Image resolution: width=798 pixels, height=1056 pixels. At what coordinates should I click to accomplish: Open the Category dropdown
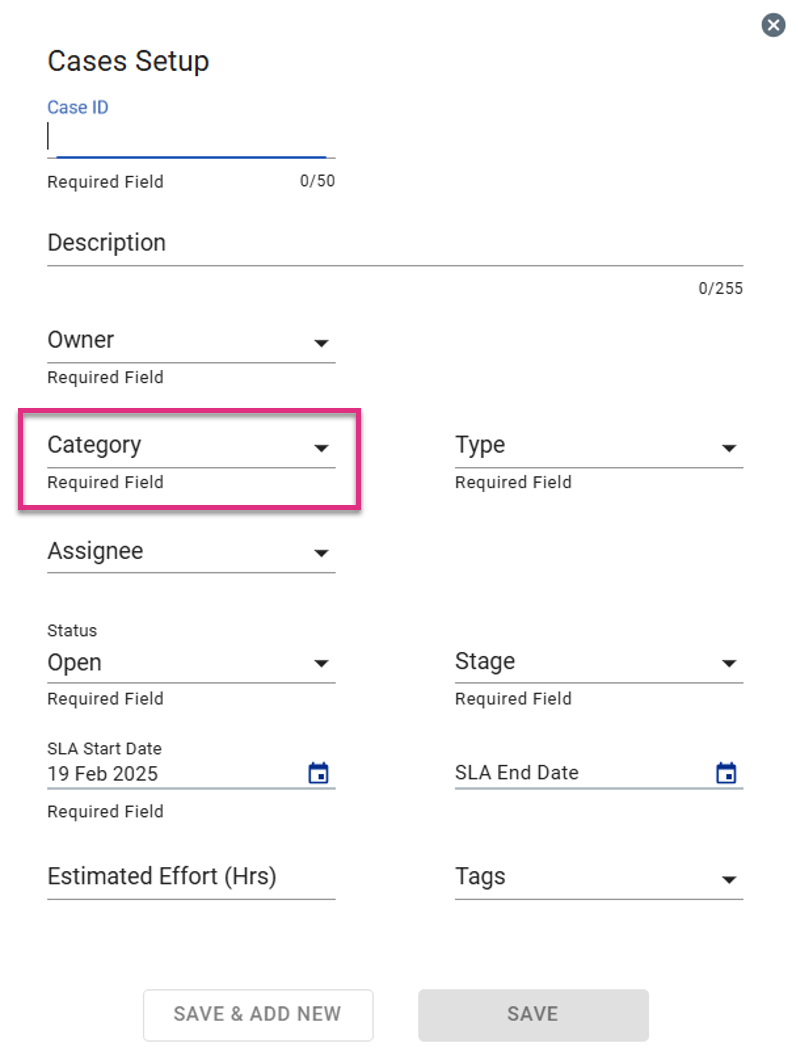tap(191, 446)
